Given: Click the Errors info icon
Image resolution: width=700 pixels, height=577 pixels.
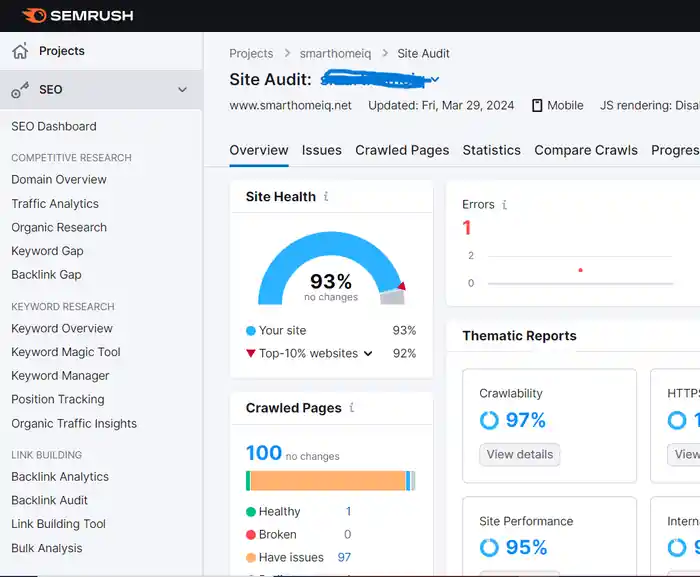Looking at the screenshot, I should (504, 205).
